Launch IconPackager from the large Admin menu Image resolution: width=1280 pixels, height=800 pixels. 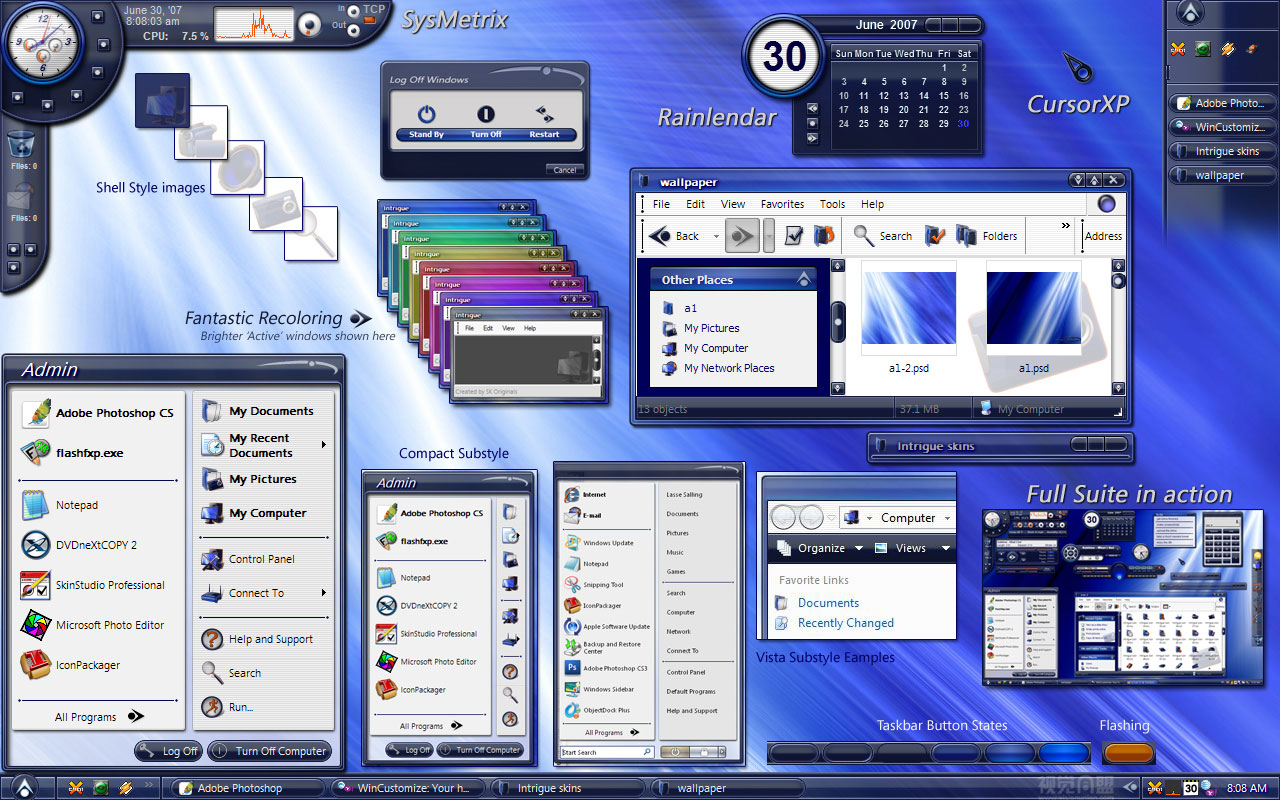pyautogui.click(x=71, y=665)
